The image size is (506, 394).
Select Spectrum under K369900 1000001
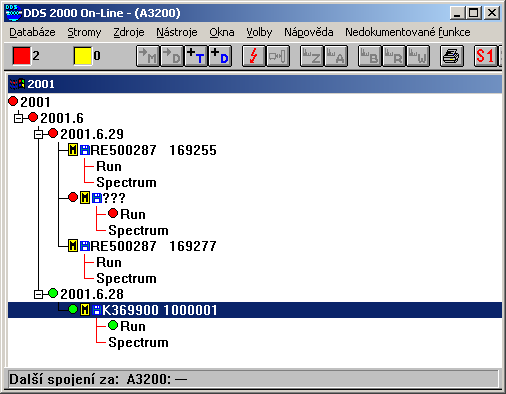coord(138,342)
